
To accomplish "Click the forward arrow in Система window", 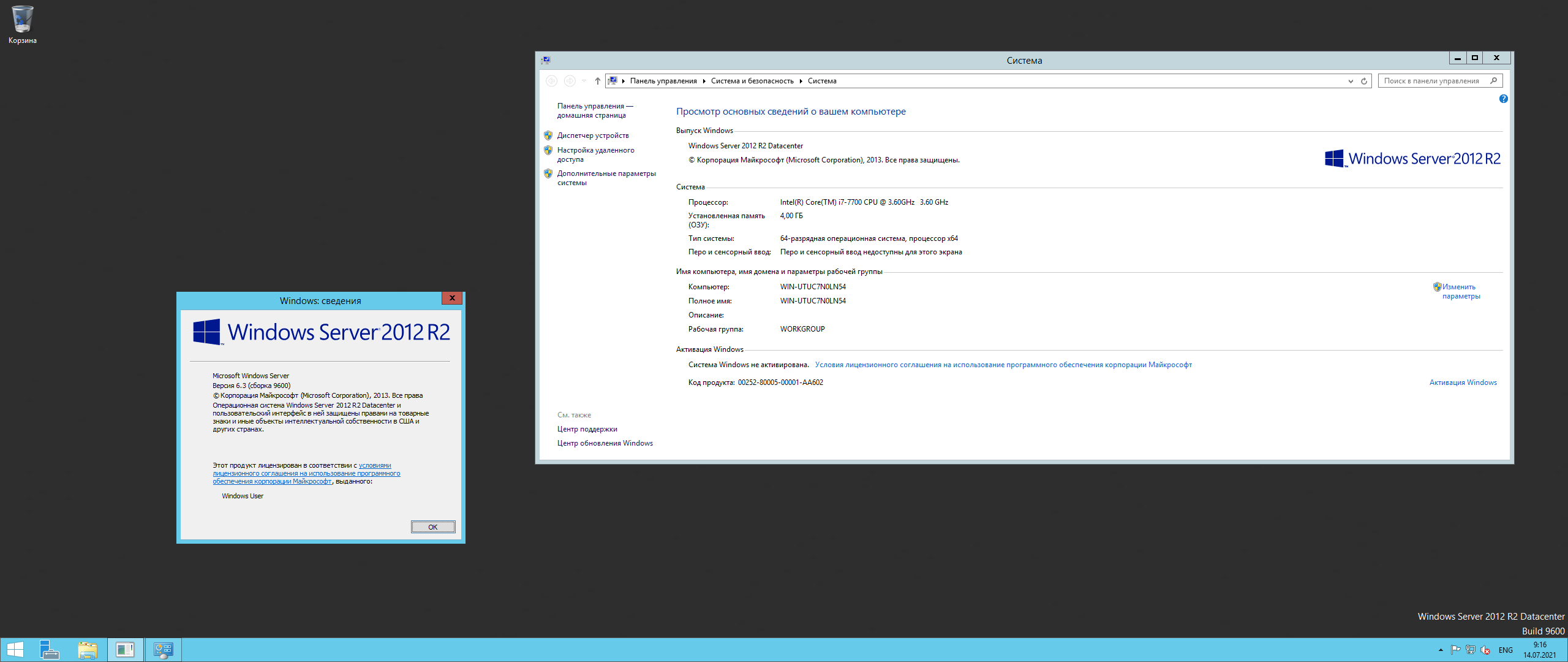I will click(x=570, y=81).
